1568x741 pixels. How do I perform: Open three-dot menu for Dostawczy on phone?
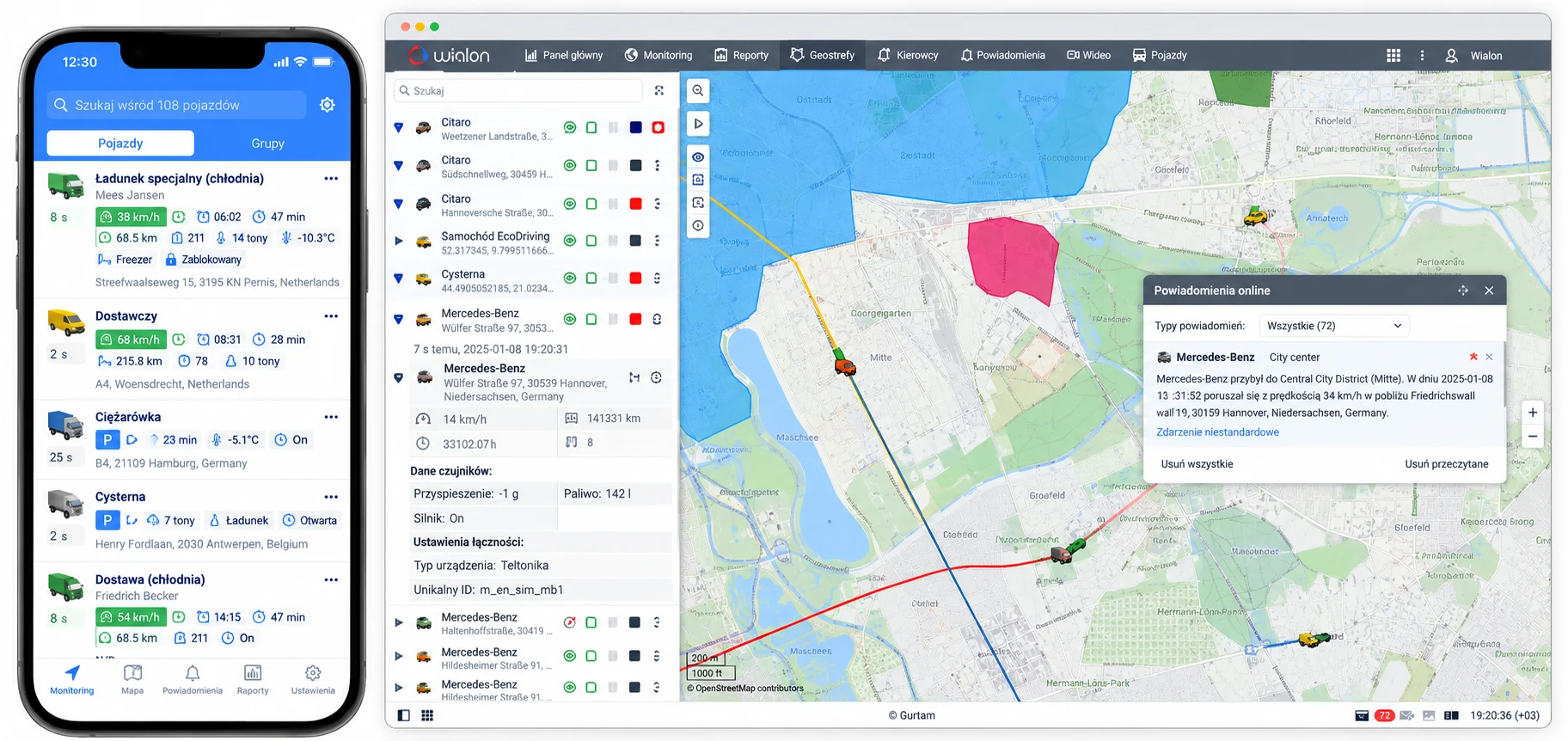(331, 316)
